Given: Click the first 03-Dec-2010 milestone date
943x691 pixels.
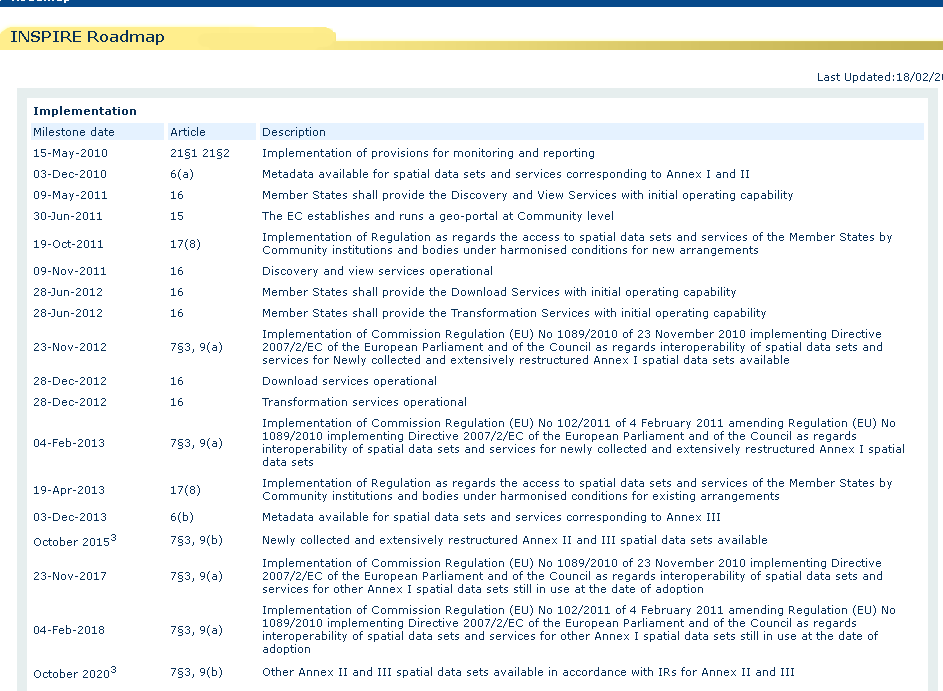Looking at the screenshot, I should 70,174.
